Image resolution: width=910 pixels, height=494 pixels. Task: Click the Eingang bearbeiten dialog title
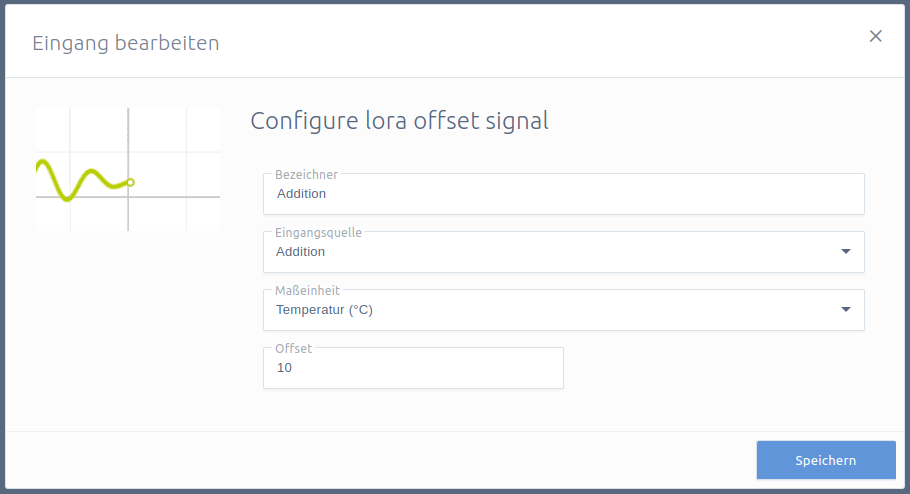coord(126,43)
